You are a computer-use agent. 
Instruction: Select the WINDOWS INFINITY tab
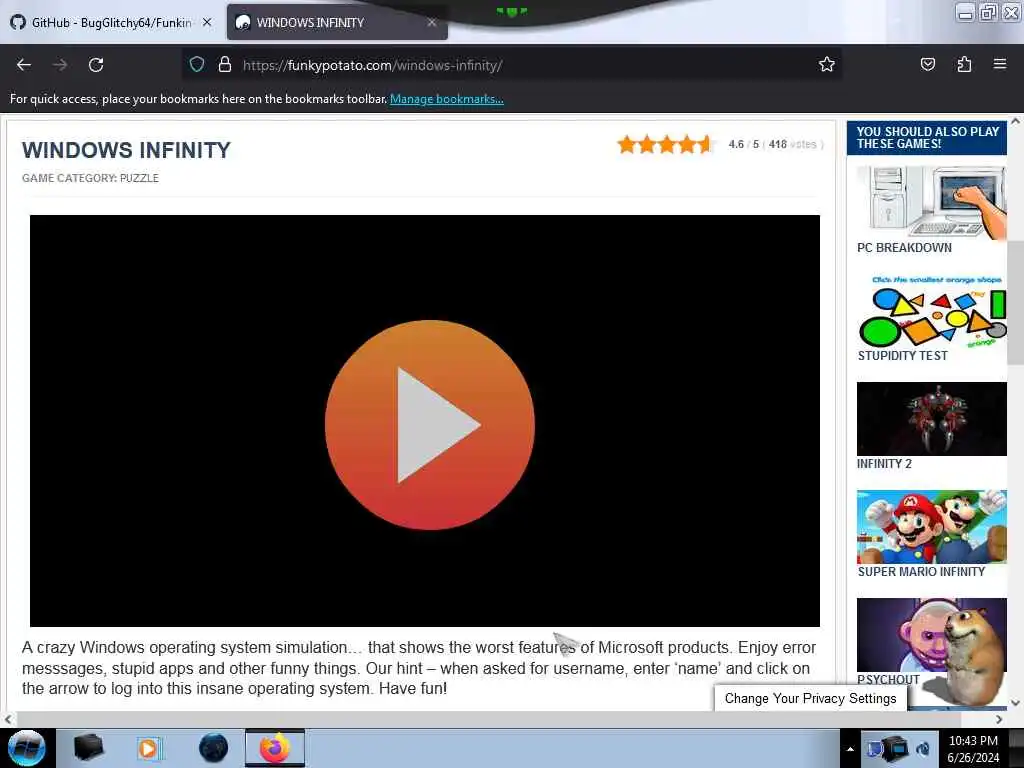click(x=337, y=22)
